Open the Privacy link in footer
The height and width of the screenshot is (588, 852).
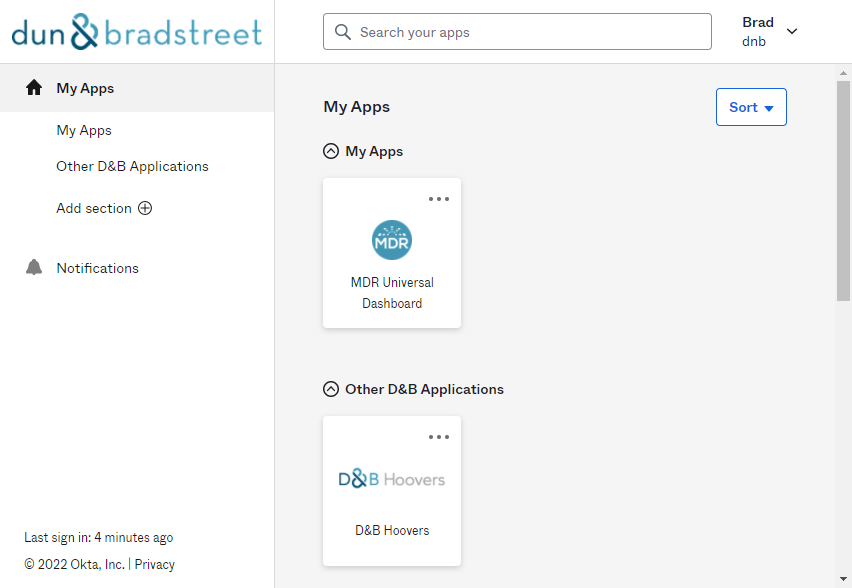tap(155, 565)
